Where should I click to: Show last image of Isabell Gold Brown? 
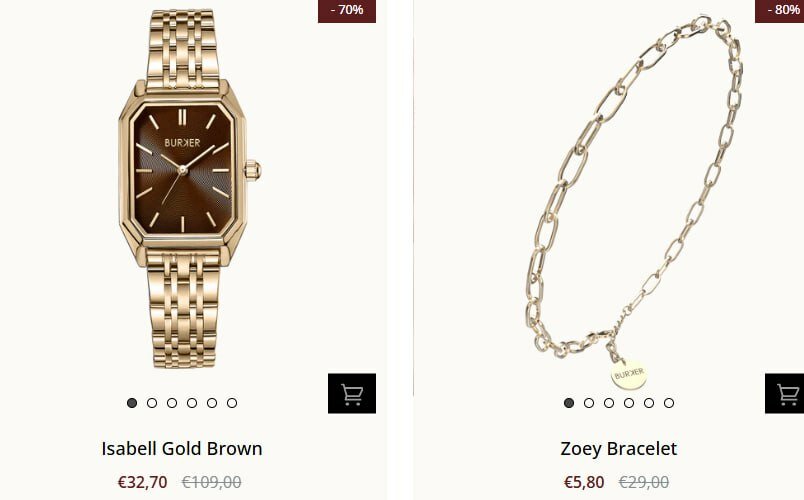(x=232, y=403)
